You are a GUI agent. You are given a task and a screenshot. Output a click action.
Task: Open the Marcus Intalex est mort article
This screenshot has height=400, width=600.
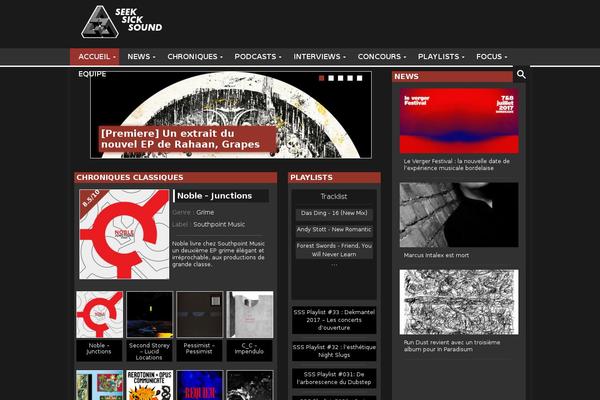(436, 255)
